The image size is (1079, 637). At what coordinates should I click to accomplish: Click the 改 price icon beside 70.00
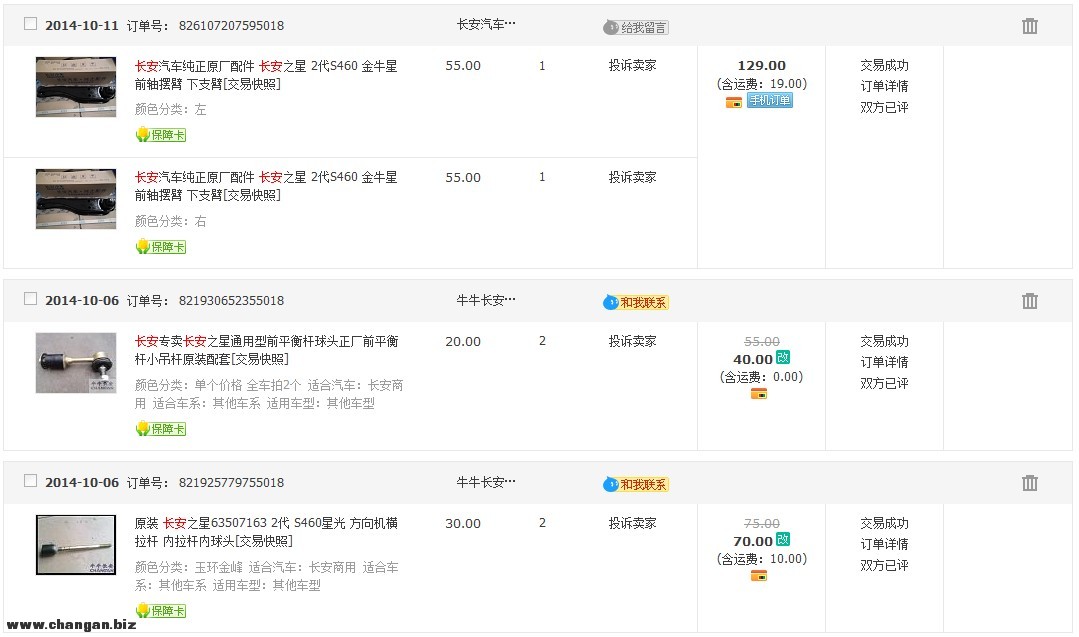pos(783,539)
